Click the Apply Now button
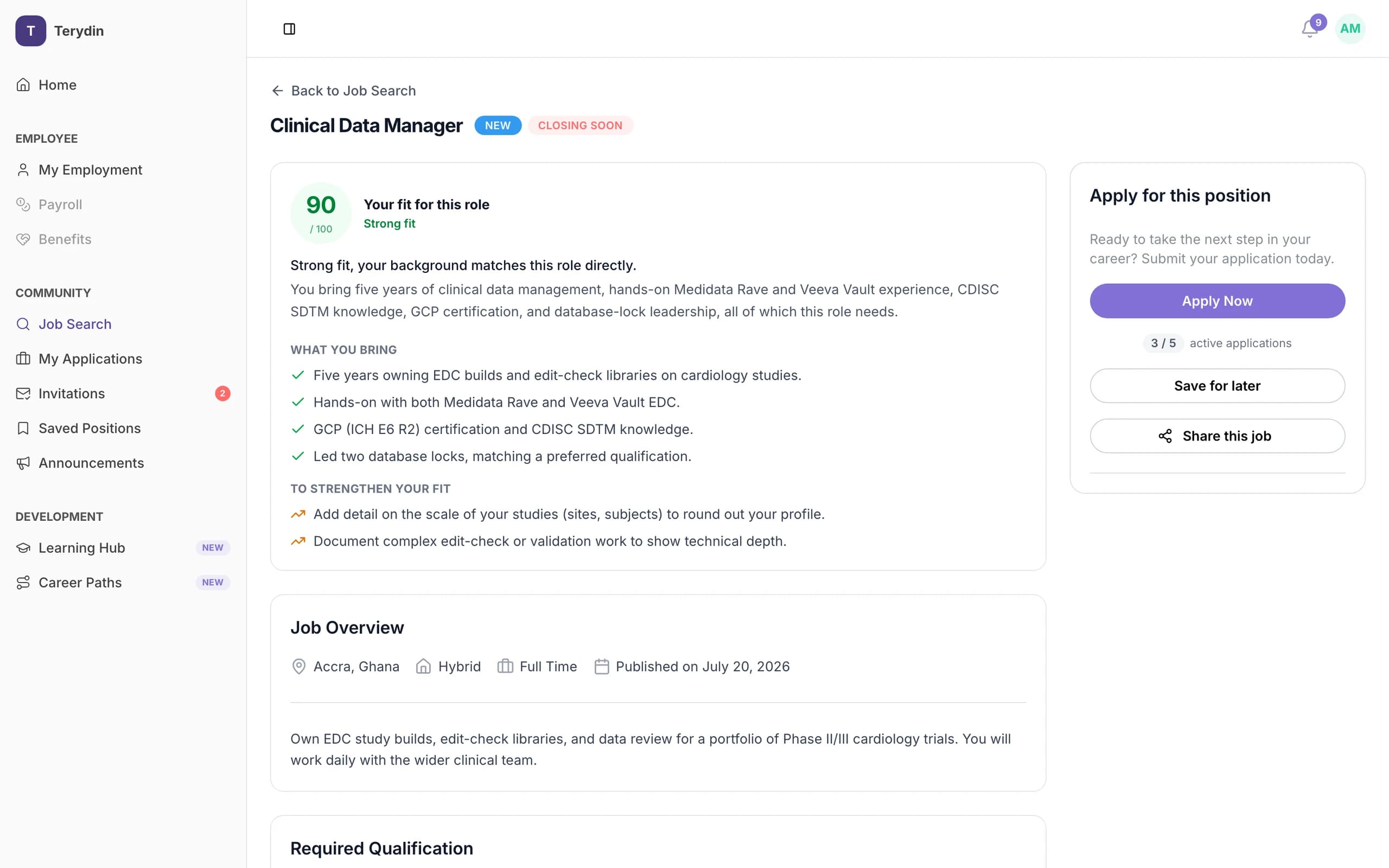Viewport: 1389px width, 868px height. [x=1217, y=301]
